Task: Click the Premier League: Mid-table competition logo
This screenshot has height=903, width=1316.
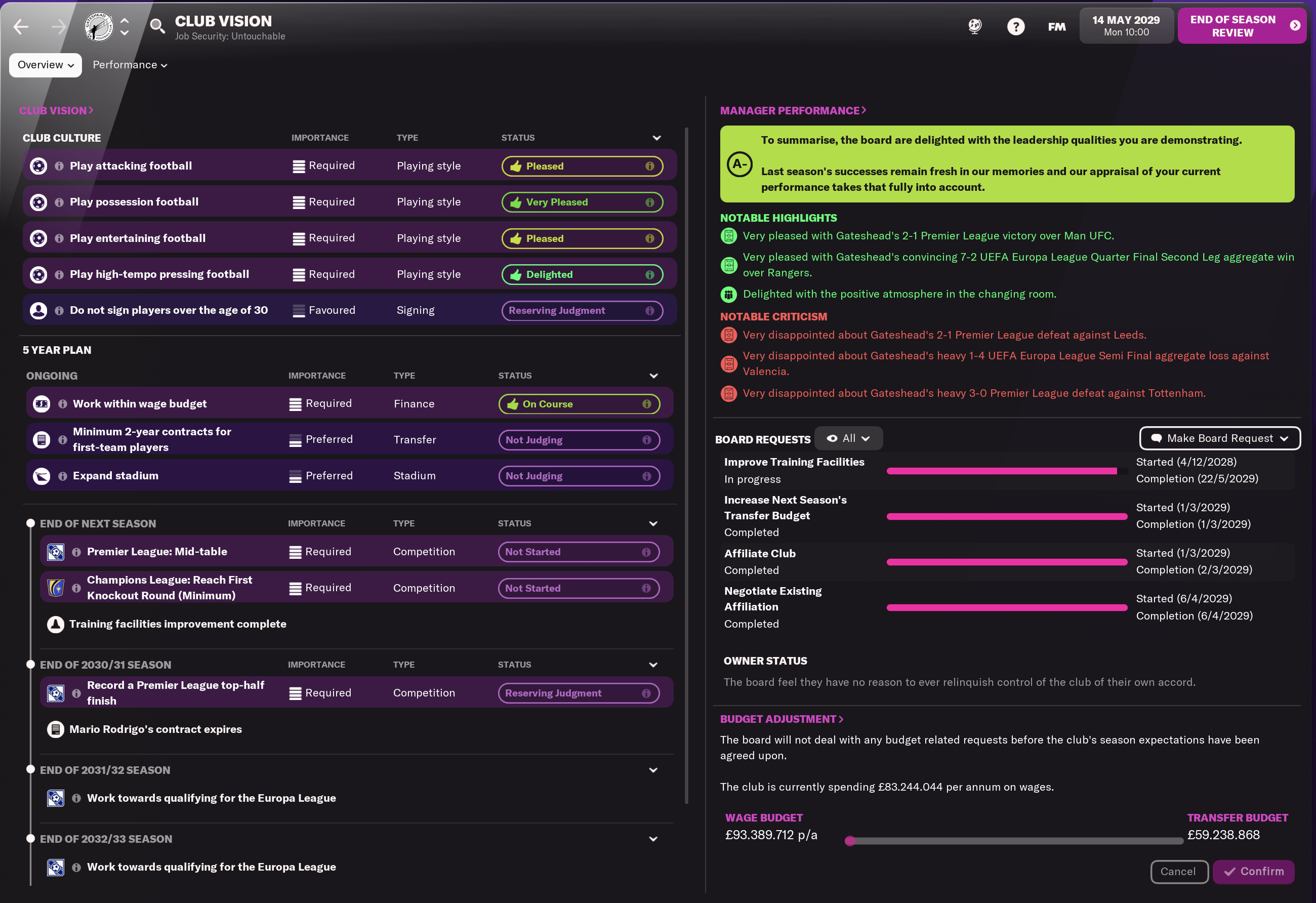Action: (x=56, y=552)
